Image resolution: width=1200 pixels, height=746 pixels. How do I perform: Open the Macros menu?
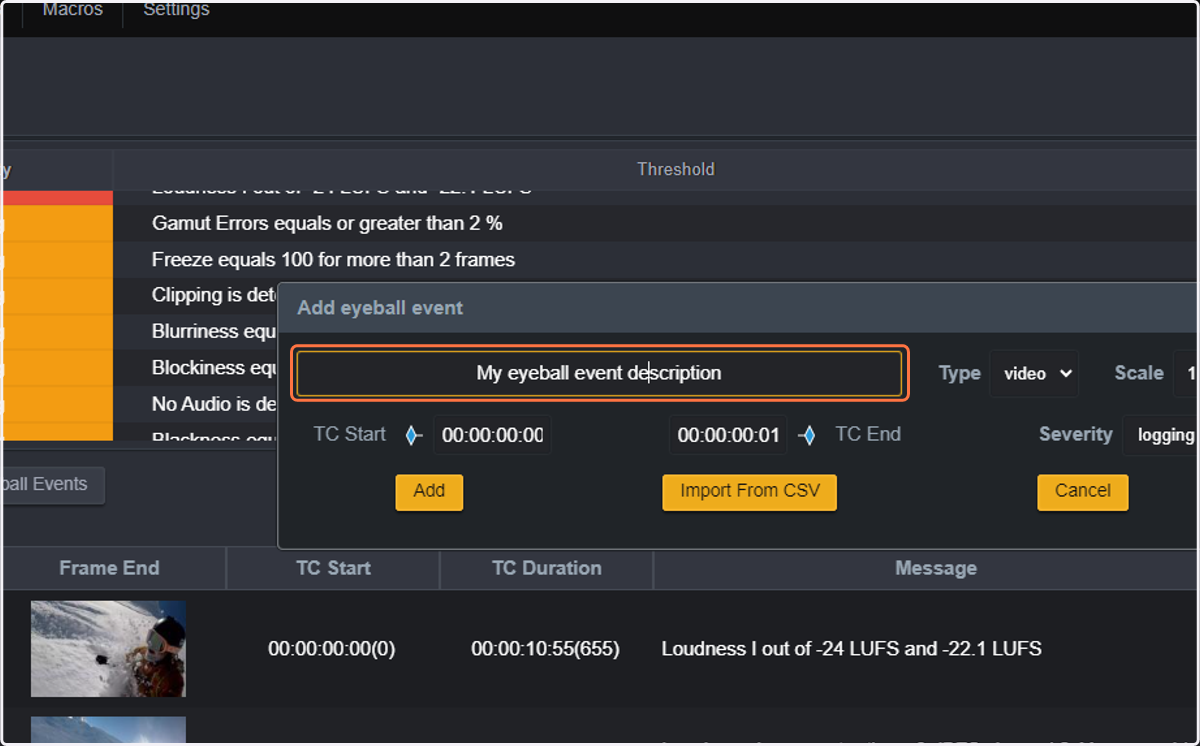tap(72, 10)
